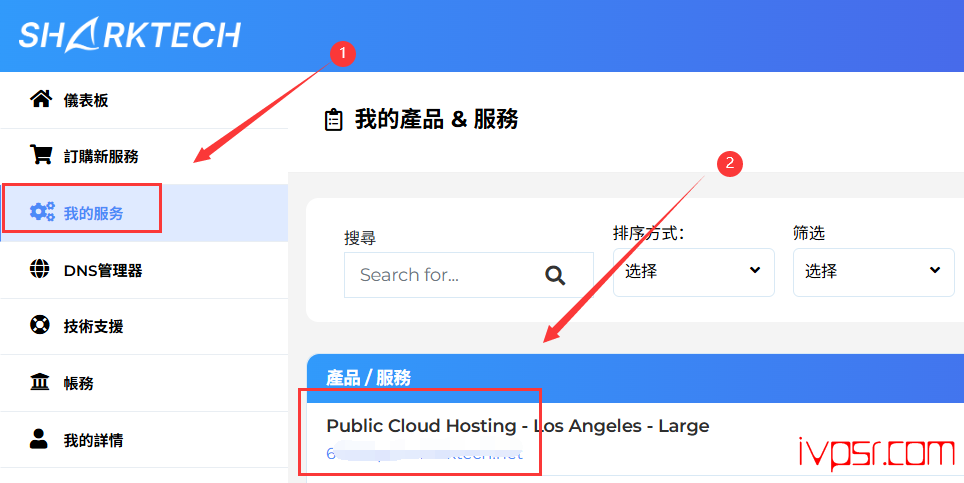Focus the Search for... input field
This screenshot has height=483, width=964.
click(468, 275)
